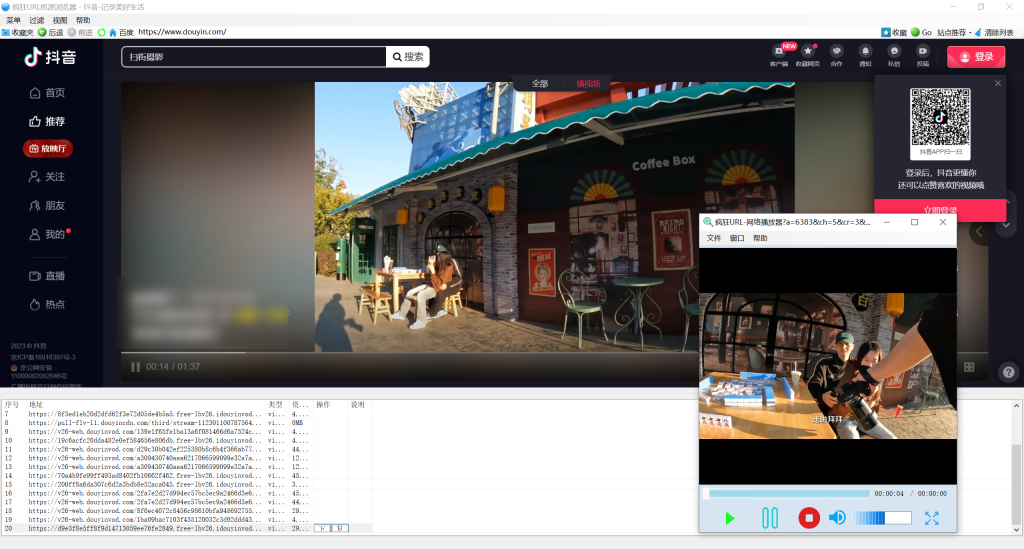Click the grid view icon beside the video
The image size is (1024, 549).
(x=970, y=368)
